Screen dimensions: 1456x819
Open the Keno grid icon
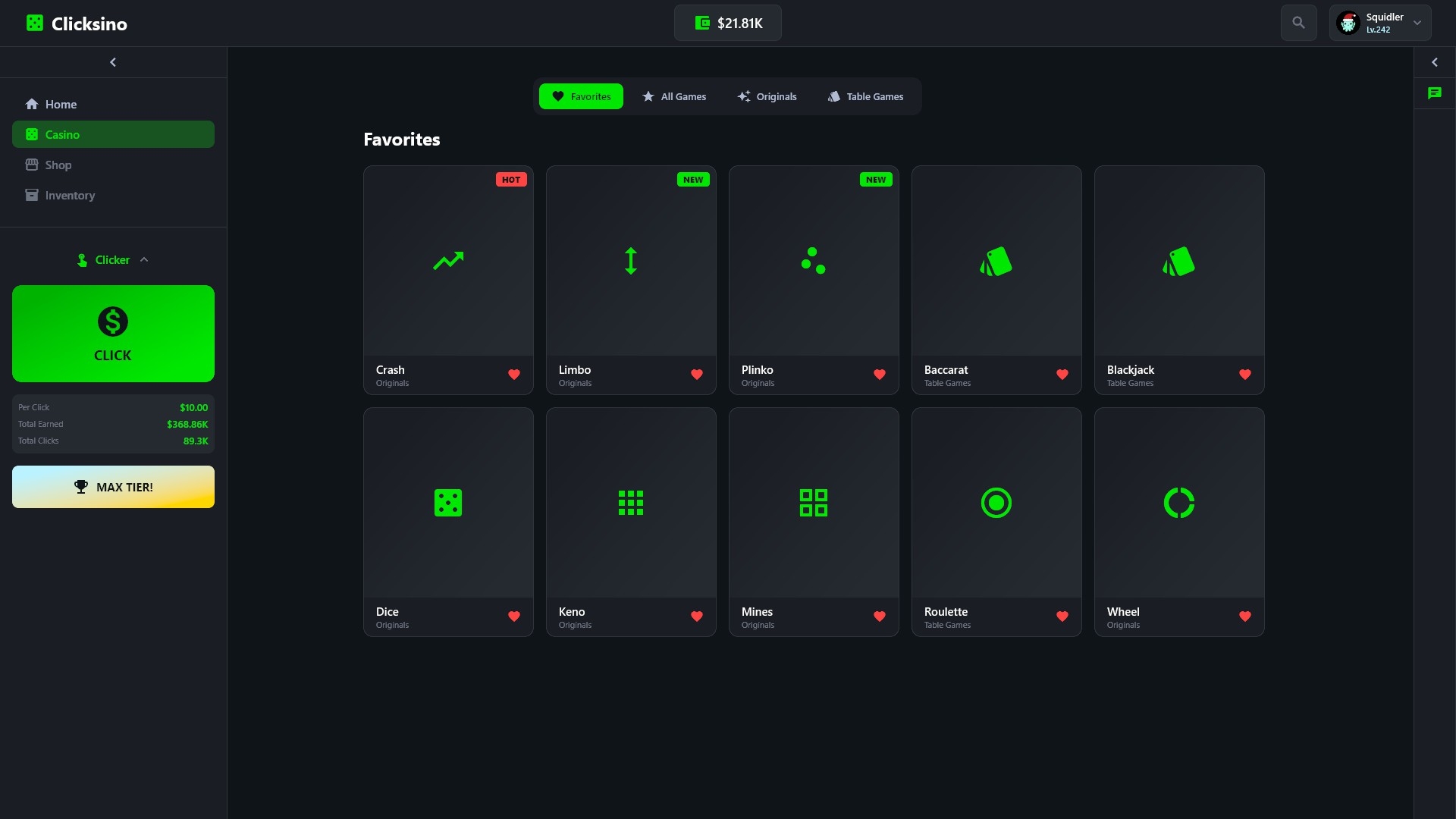(x=630, y=503)
